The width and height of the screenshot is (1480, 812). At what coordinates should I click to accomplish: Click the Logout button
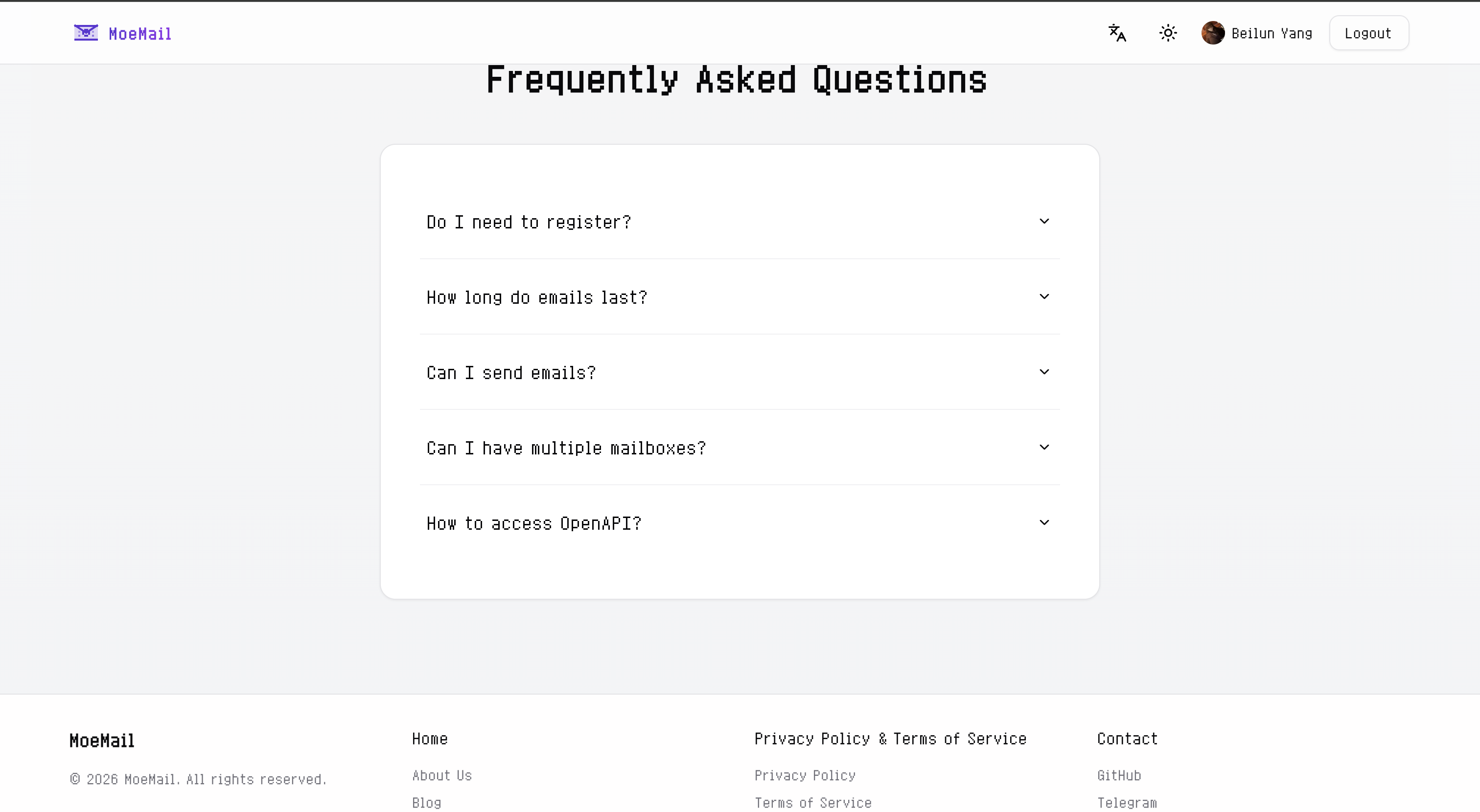pyautogui.click(x=1368, y=33)
